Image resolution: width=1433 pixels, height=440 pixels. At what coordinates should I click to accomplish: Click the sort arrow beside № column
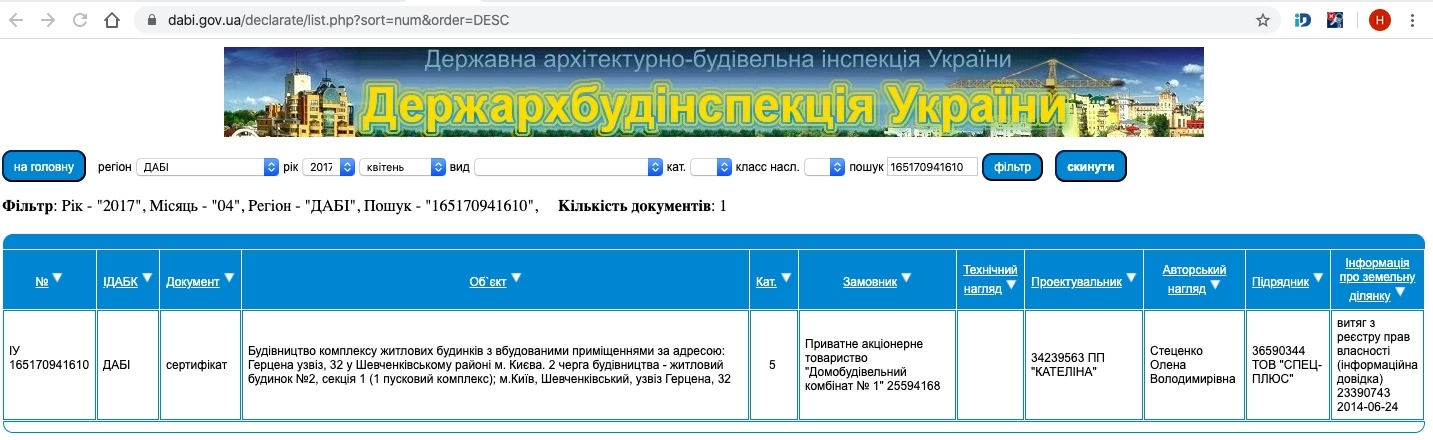[57, 278]
